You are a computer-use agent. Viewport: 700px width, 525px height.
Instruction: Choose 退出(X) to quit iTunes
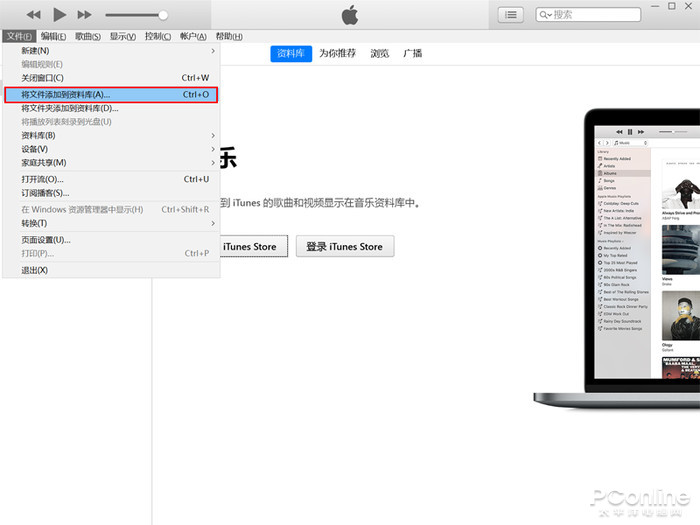coord(111,271)
